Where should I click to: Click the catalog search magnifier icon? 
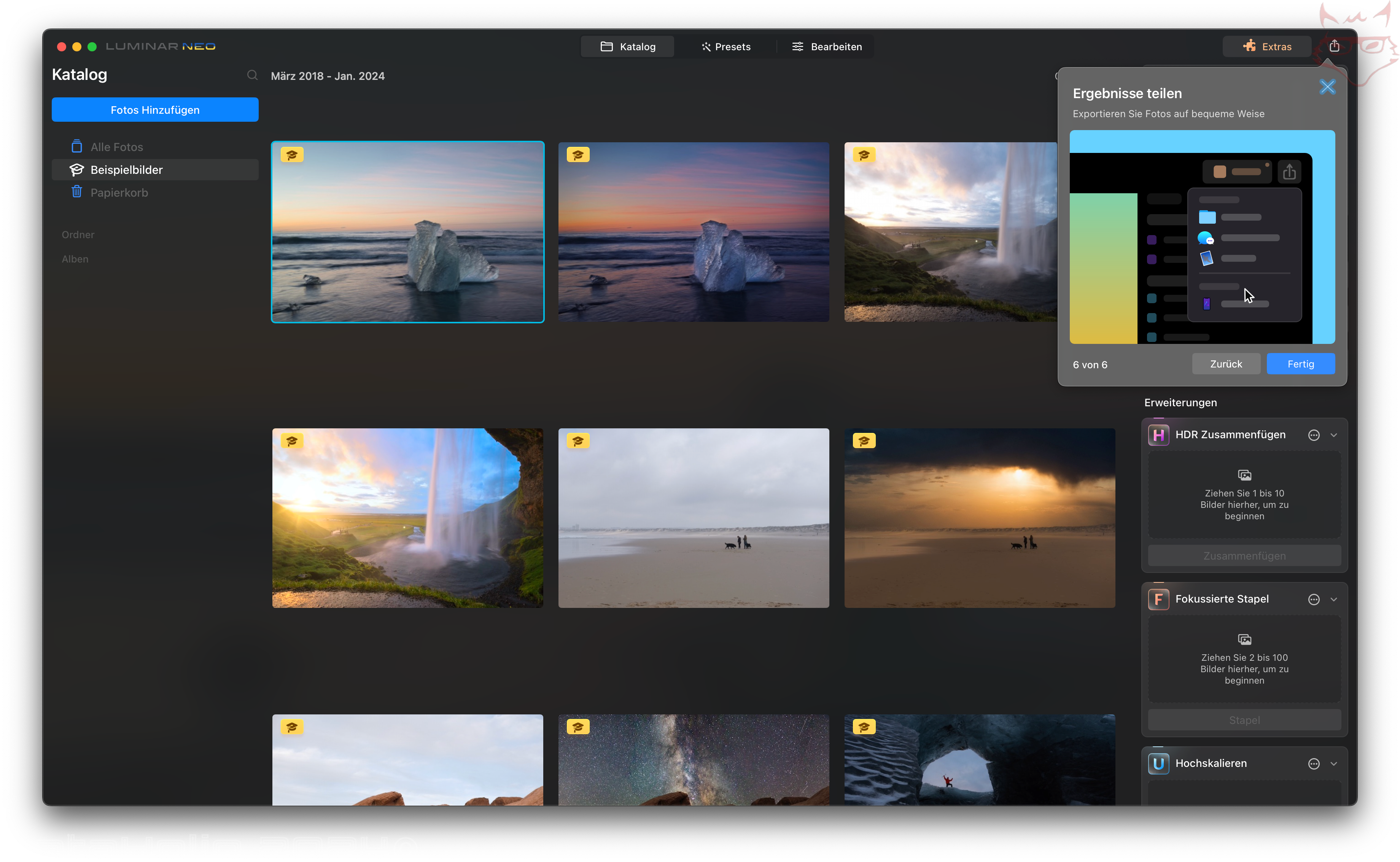[252, 75]
